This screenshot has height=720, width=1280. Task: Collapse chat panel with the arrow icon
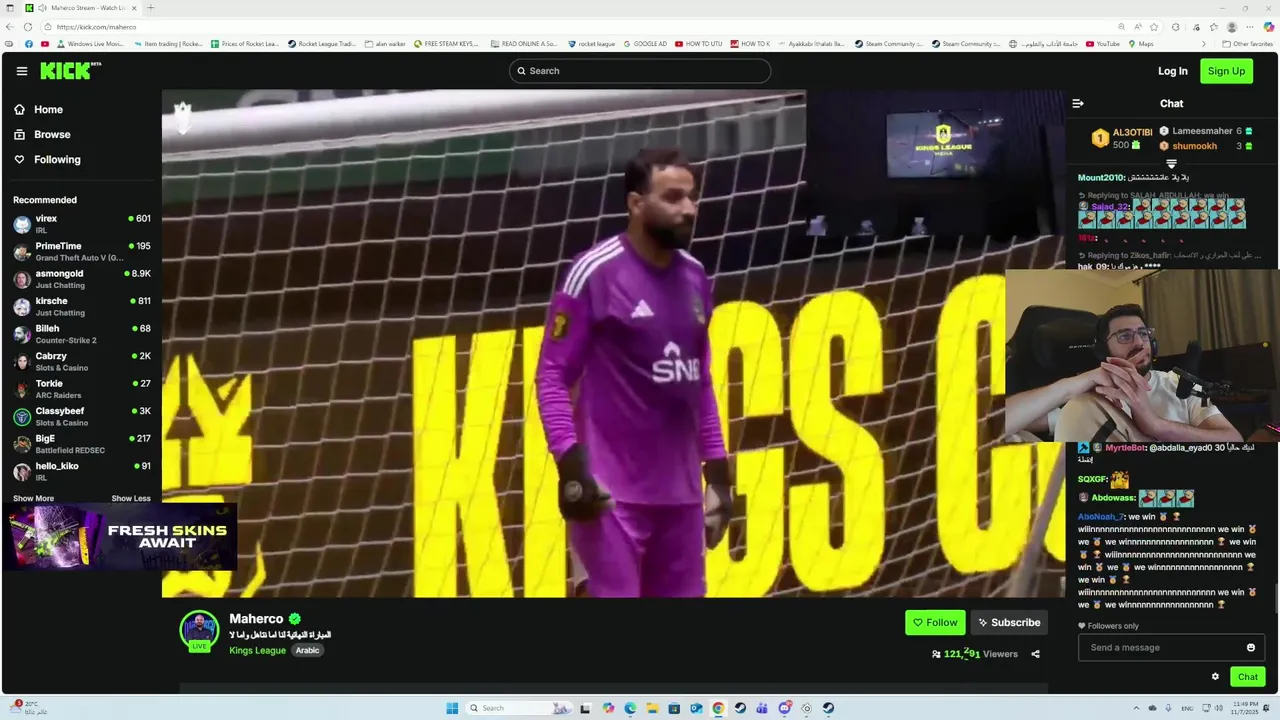pos(1078,103)
